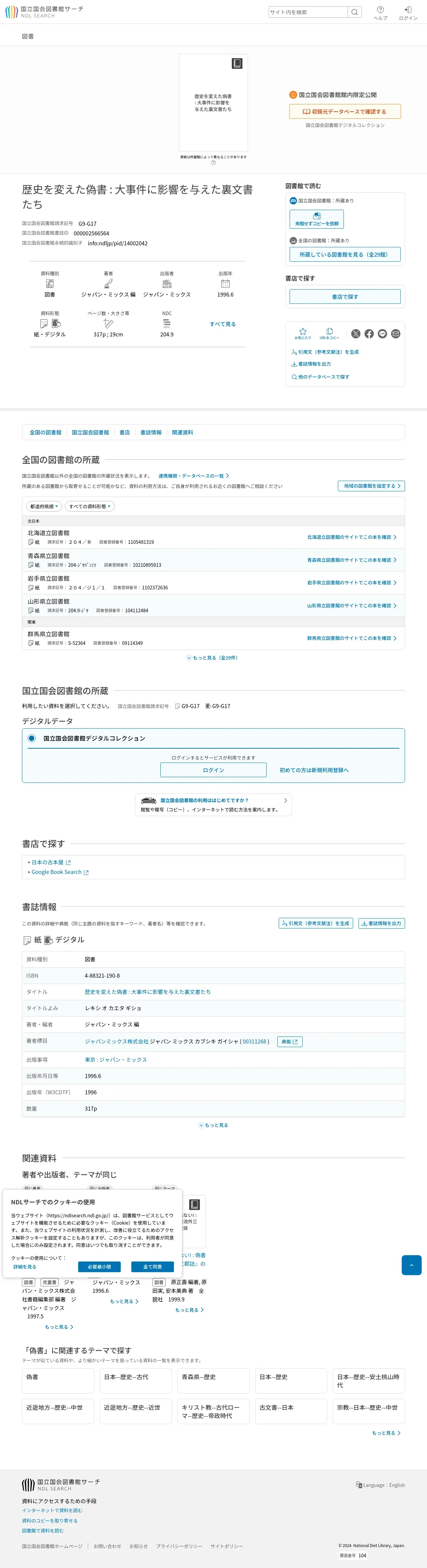
Task: Add to favorites with star icon
Action: [303, 333]
